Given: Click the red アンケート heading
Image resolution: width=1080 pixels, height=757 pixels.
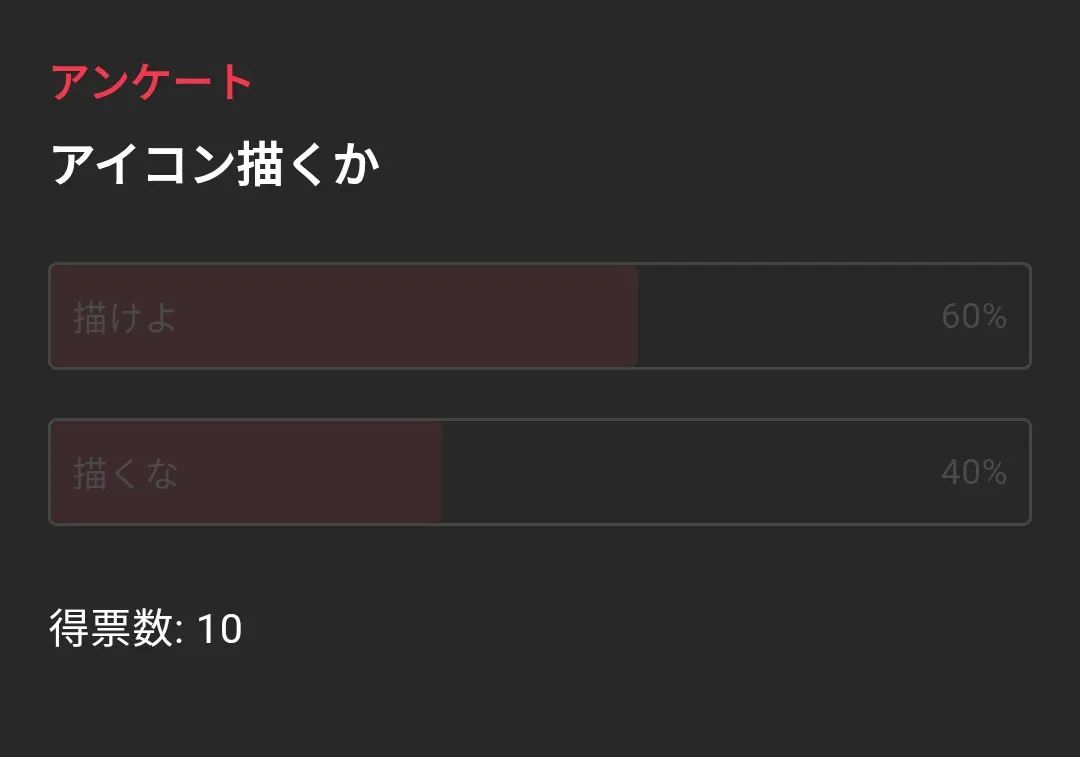Looking at the screenshot, I should pos(152,83).
